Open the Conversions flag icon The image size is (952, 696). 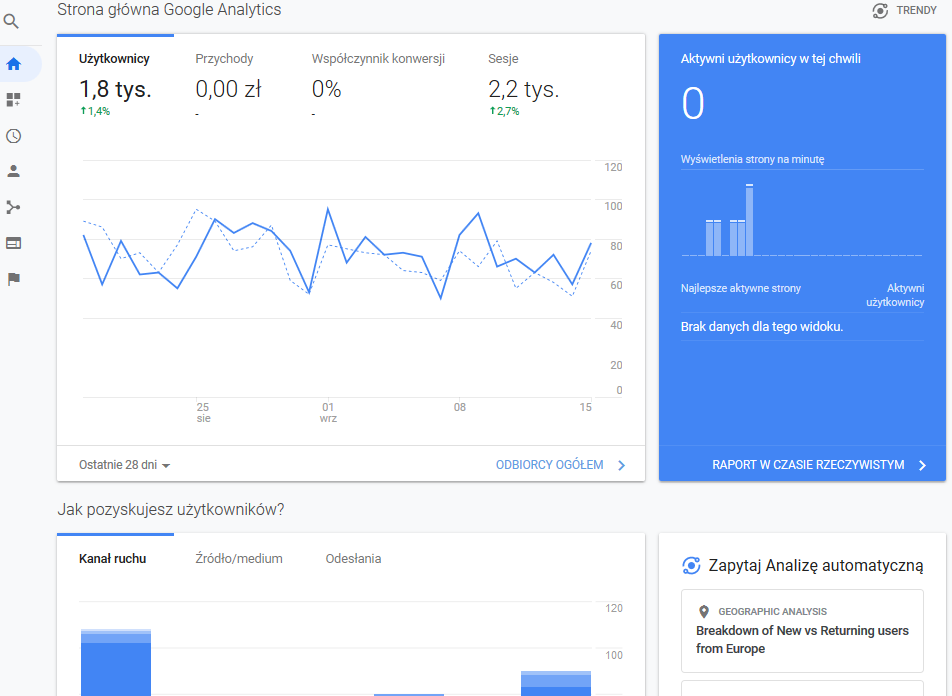coord(14,279)
